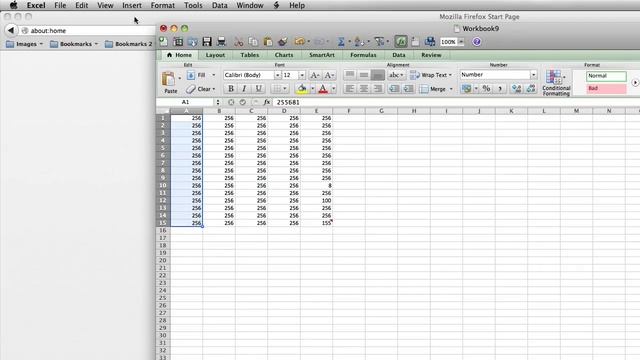The image size is (640, 360).
Task: Click the Open from template icon
Action: click(x=178, y=41)
